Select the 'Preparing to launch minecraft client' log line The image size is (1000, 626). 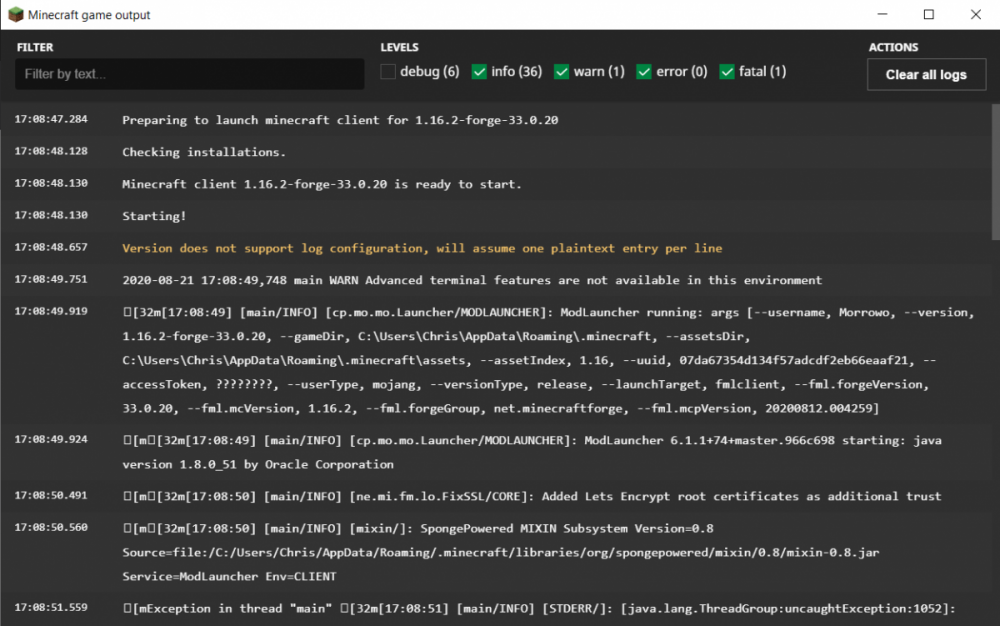[340, 120]
